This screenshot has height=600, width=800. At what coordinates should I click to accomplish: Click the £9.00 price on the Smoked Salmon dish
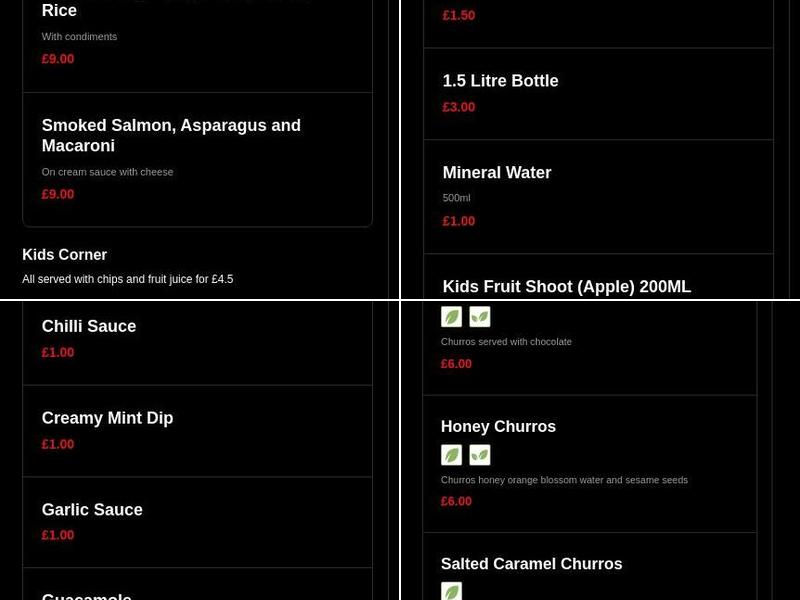click(x=57, y=194)
